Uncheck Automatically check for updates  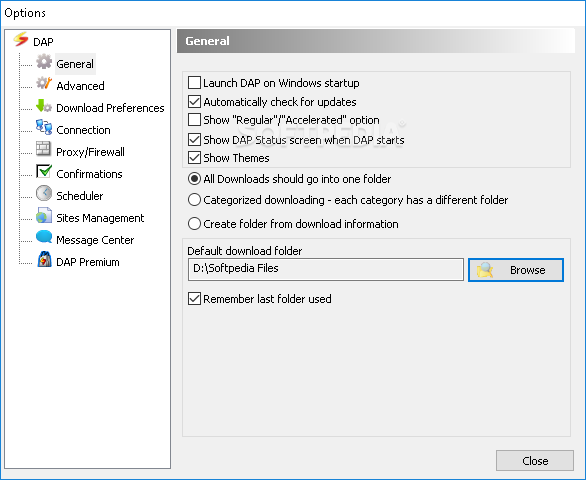[x=194, y=102]
